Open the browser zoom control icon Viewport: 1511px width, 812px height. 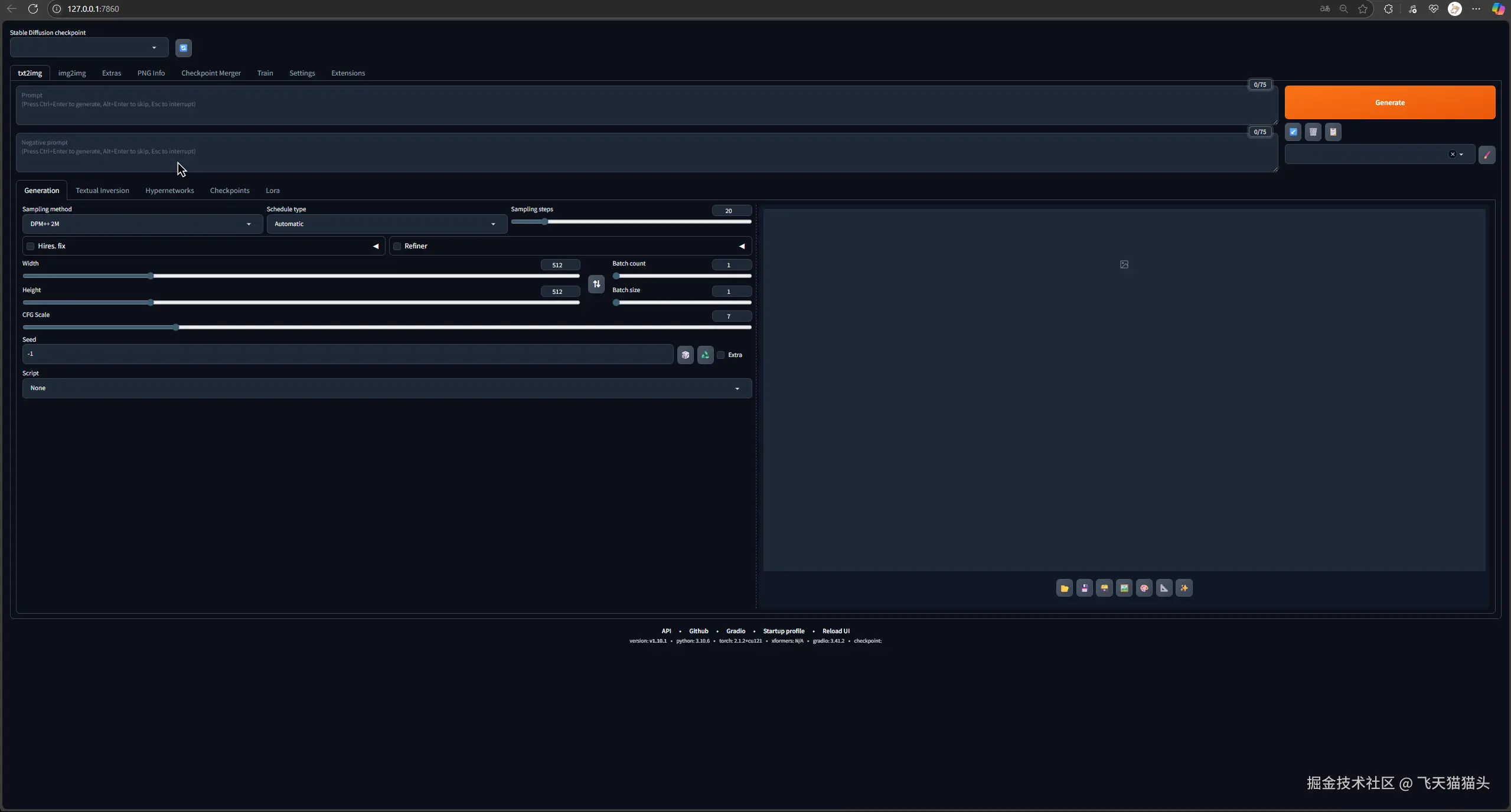pyautogui.click(x=1344, y=9)
